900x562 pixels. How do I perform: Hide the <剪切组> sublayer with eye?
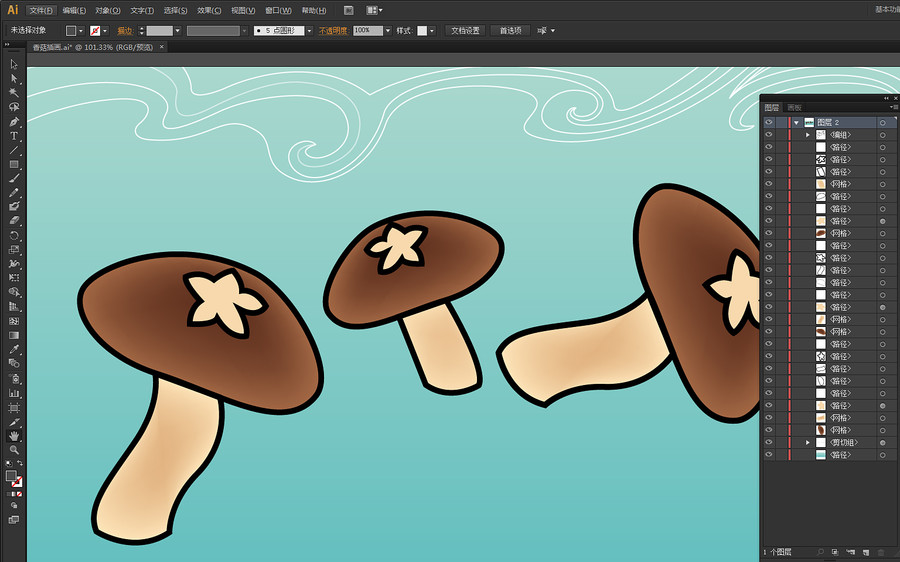point(769,443)
